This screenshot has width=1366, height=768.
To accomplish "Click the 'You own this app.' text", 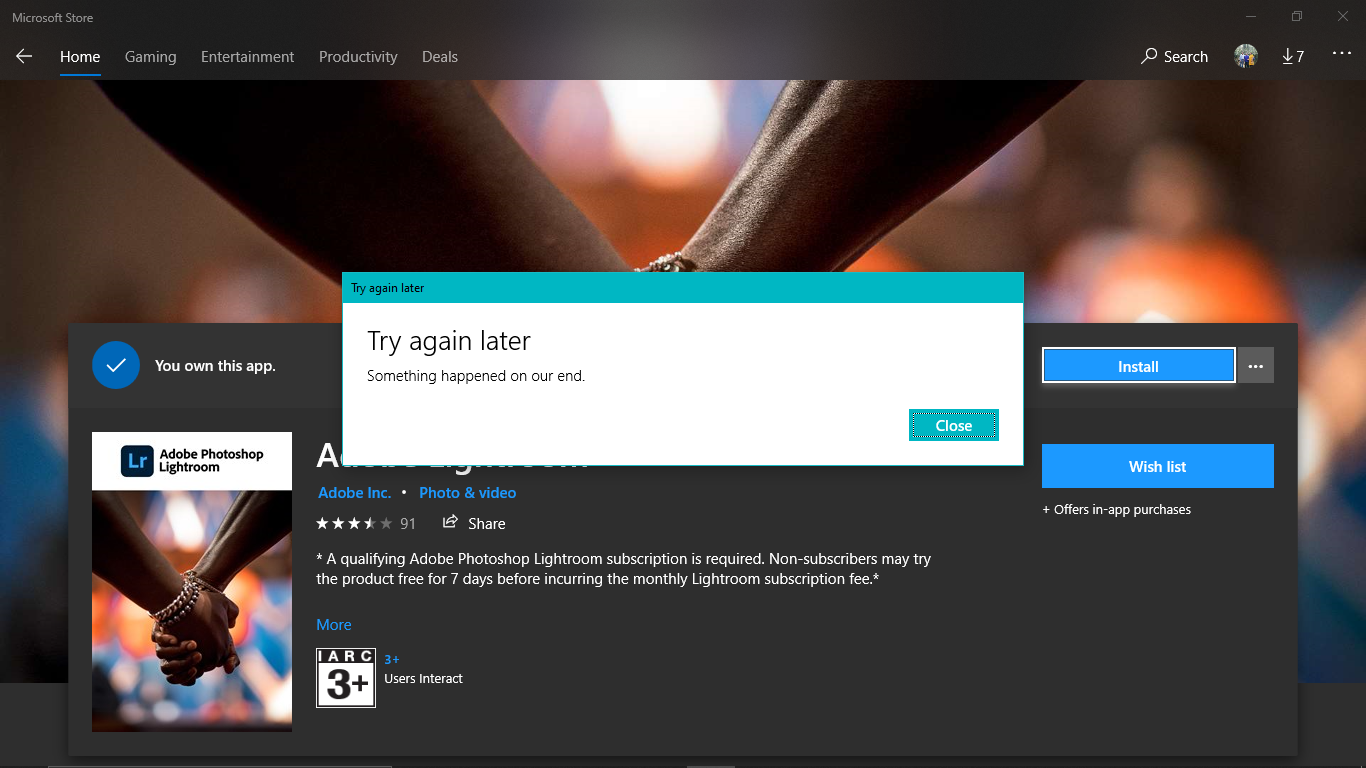I will 215,366.
